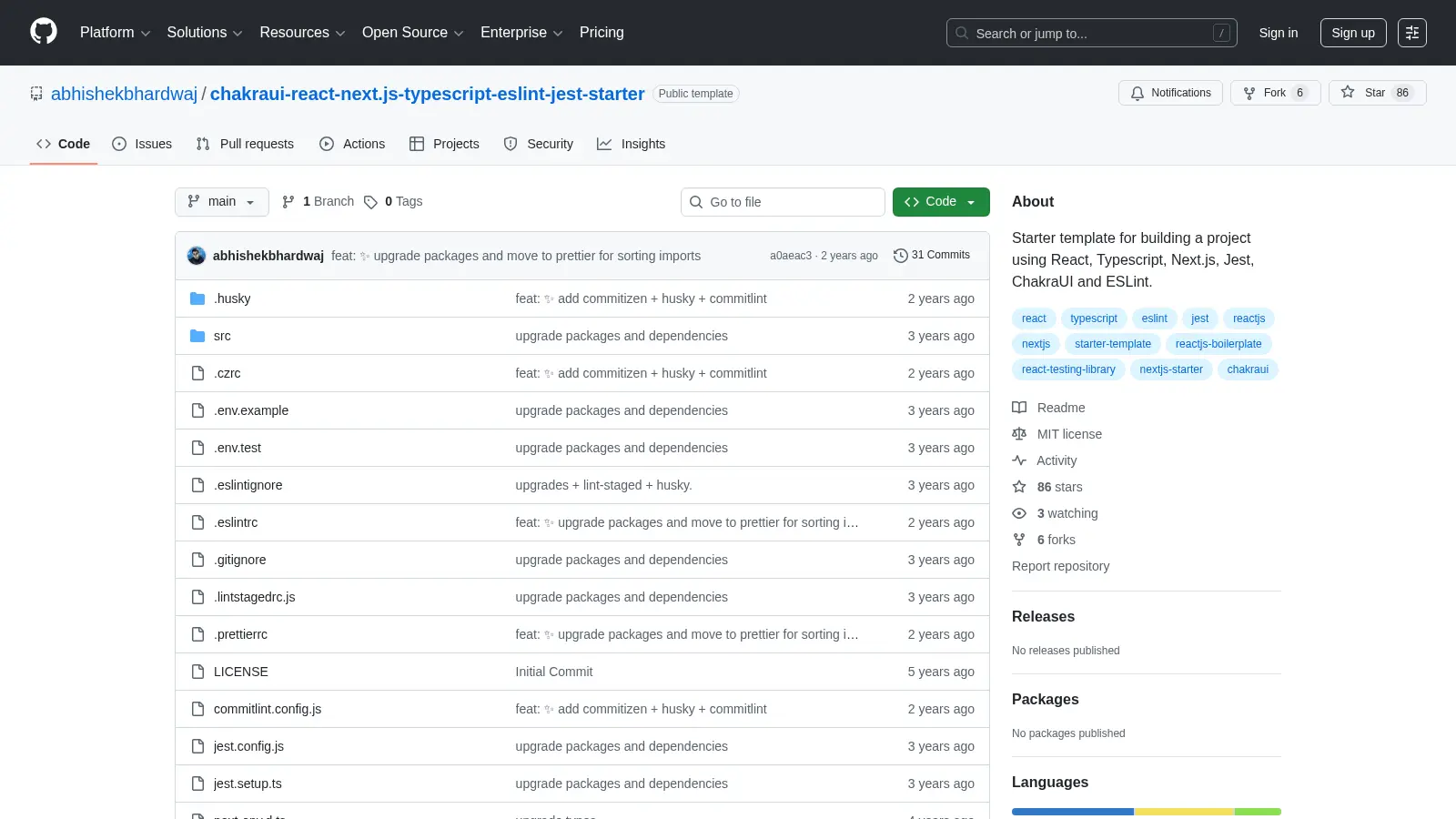Expand the Open Source menu
The image size is (1456, 819).
click(x=413, y=33)
